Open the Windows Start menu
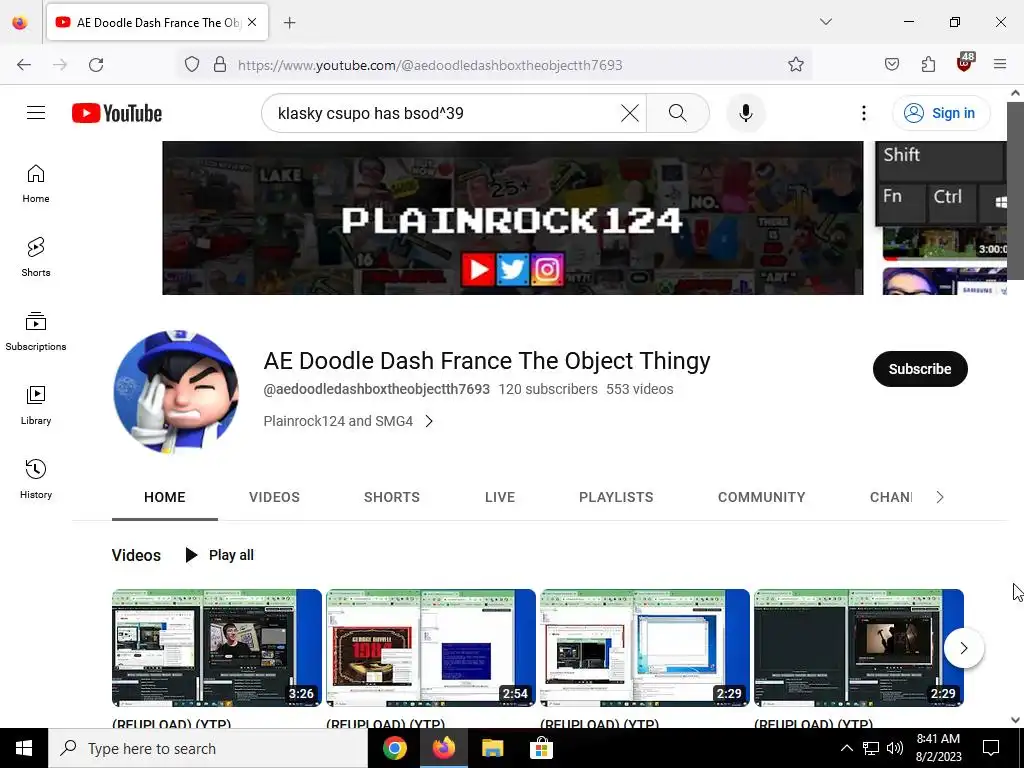This screenshot has height=768, width=1024. (x=24, y=748)
